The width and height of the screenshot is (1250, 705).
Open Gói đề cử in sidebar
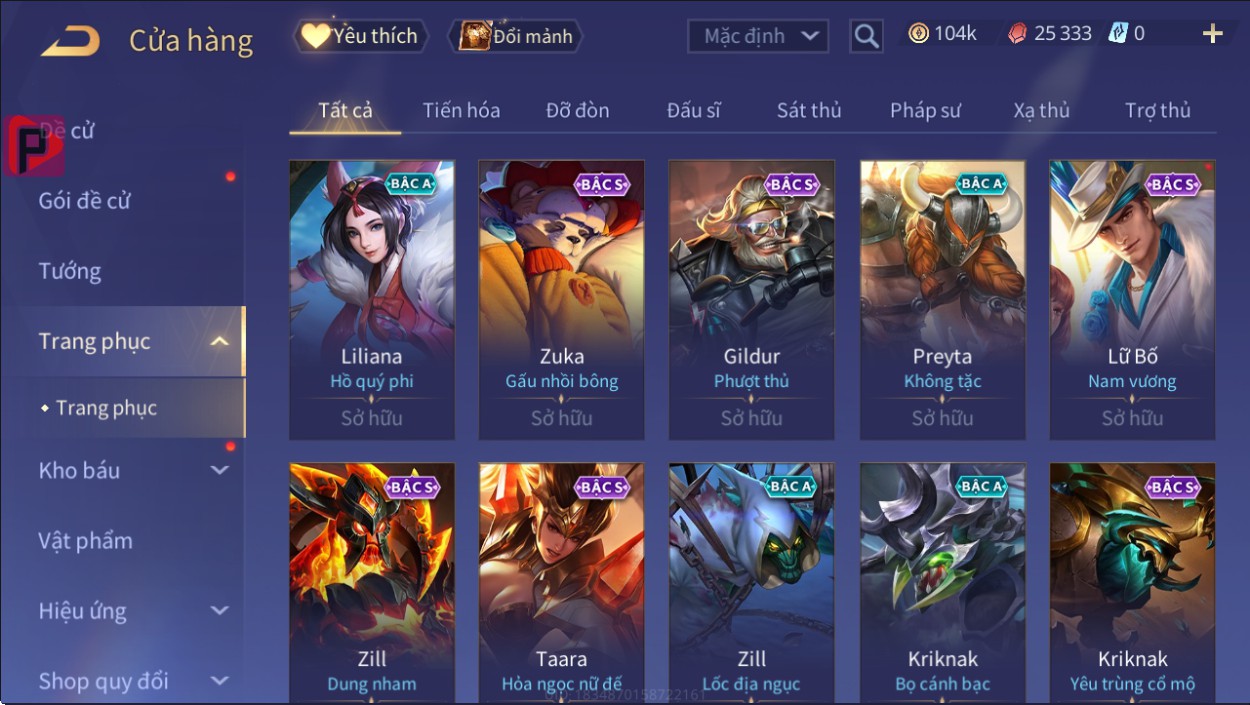(x=85, y=201)
